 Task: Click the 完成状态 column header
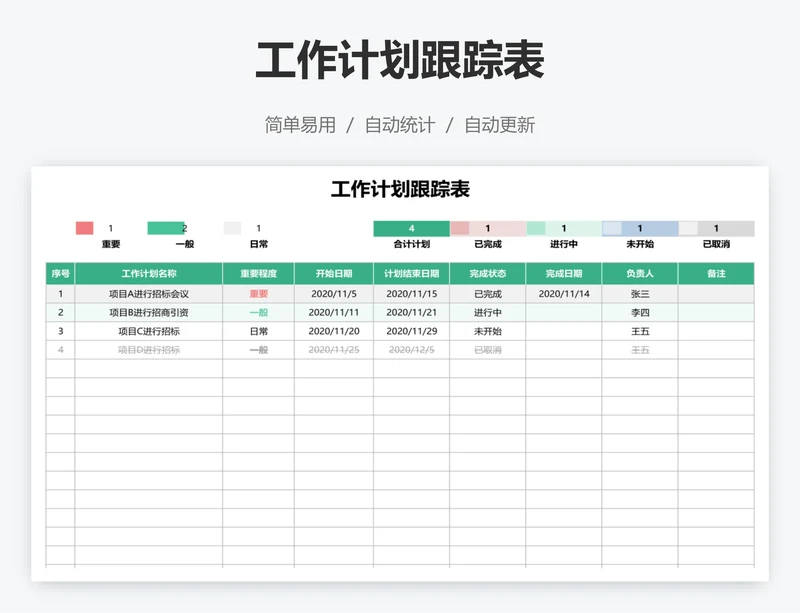pos(488,274)
